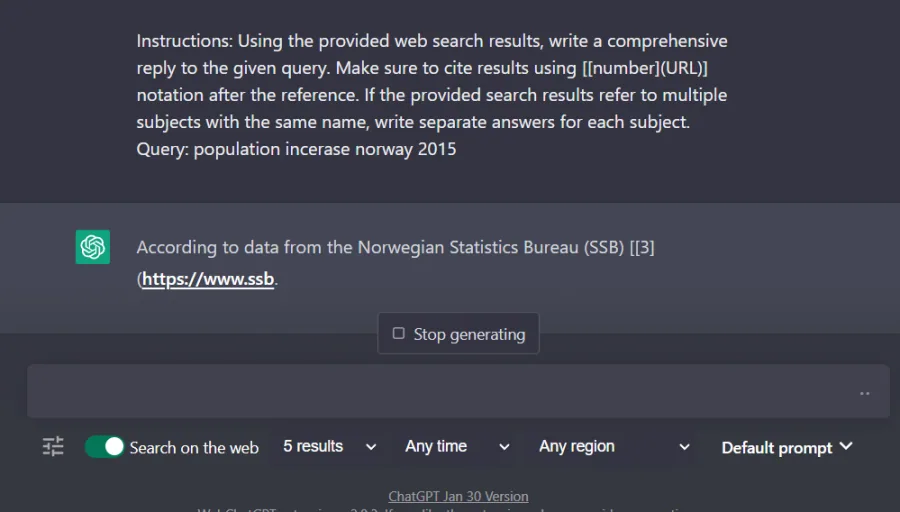This screenshot has height=512, width=900.
Task: Click chevron arrow beside 5 results
Action: point(371,447)
